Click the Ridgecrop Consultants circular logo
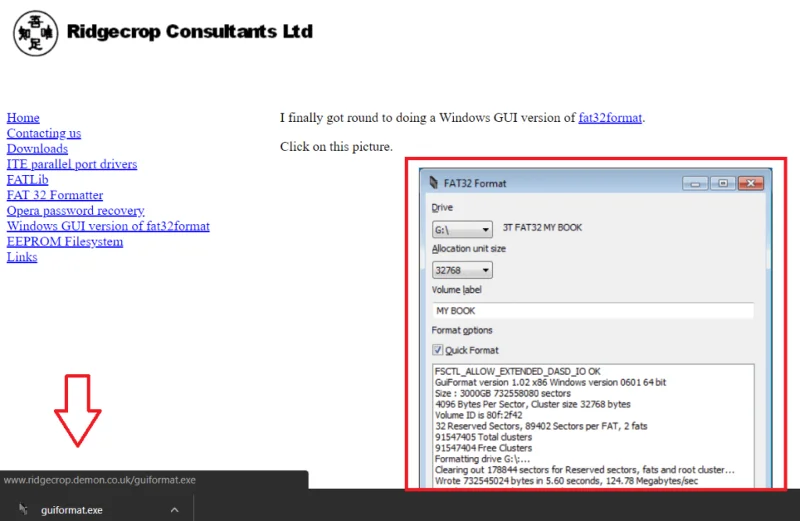800x521 pixels. pos(35,33)
